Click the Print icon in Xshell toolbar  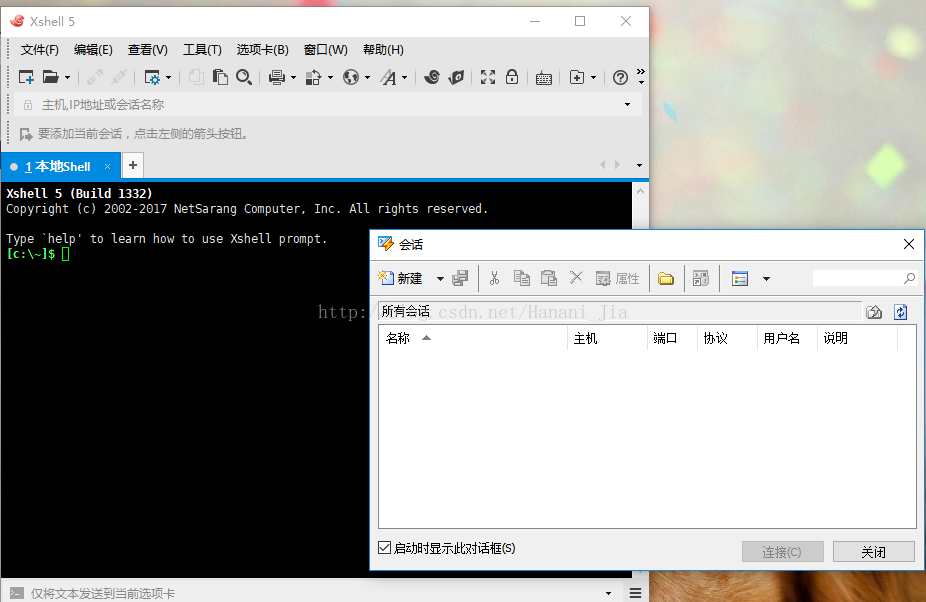tap(276, 77)
